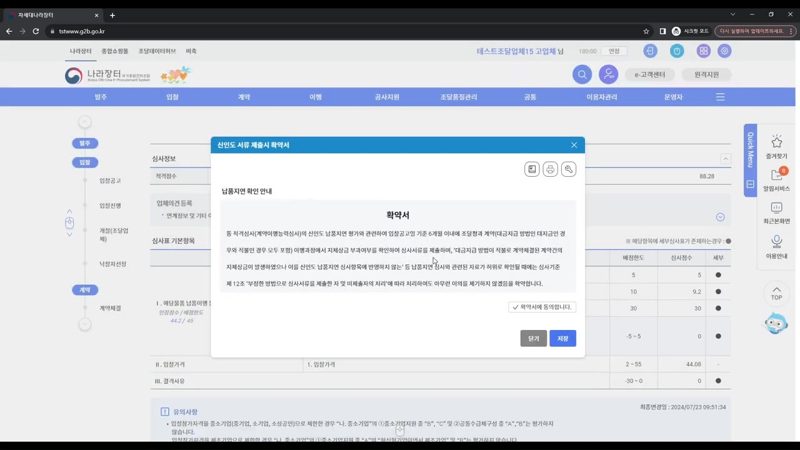Open the 발주 main menu

[x=101, y=97]
